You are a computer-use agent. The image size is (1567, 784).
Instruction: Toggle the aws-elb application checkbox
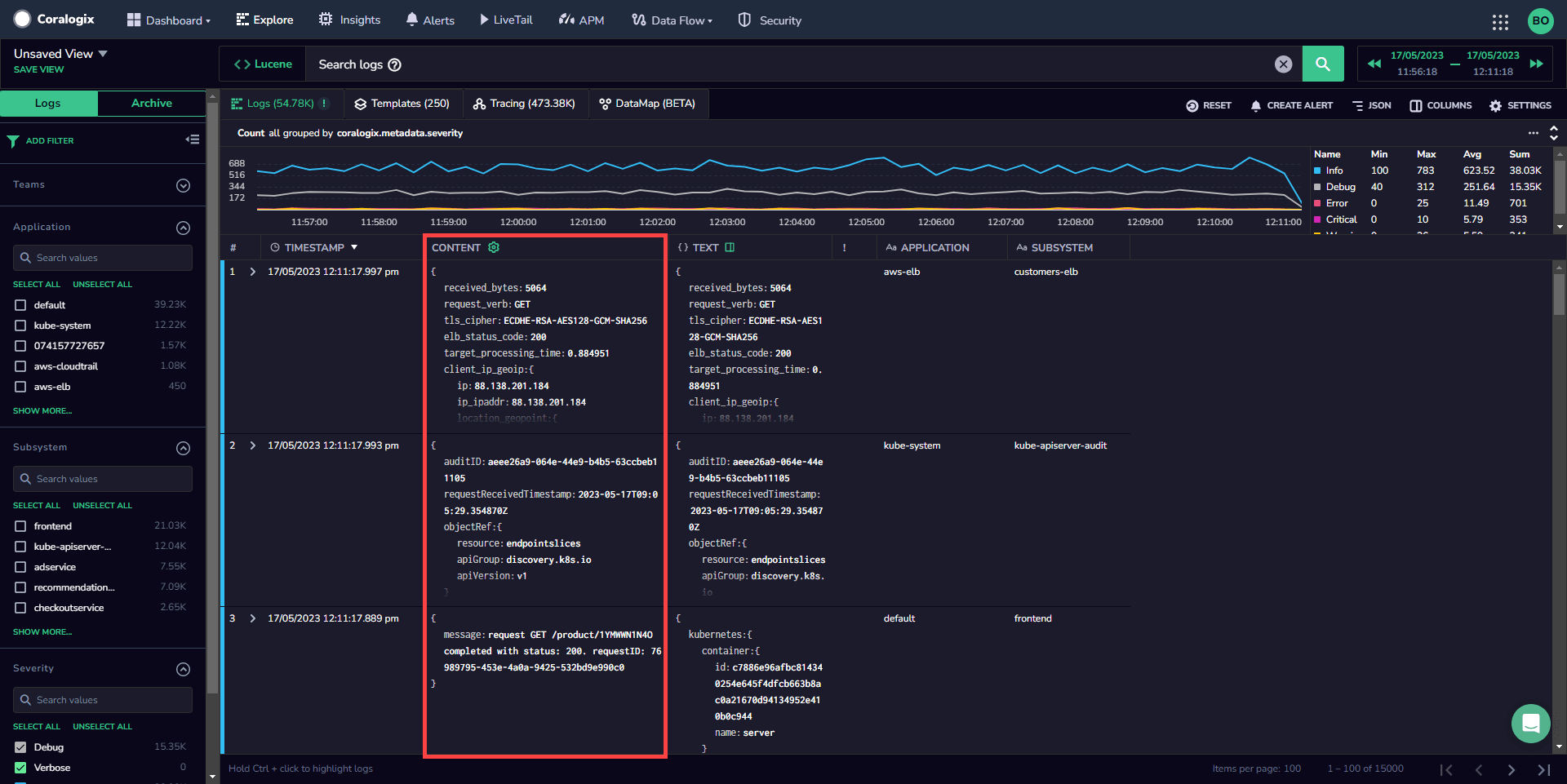[20, 387]
